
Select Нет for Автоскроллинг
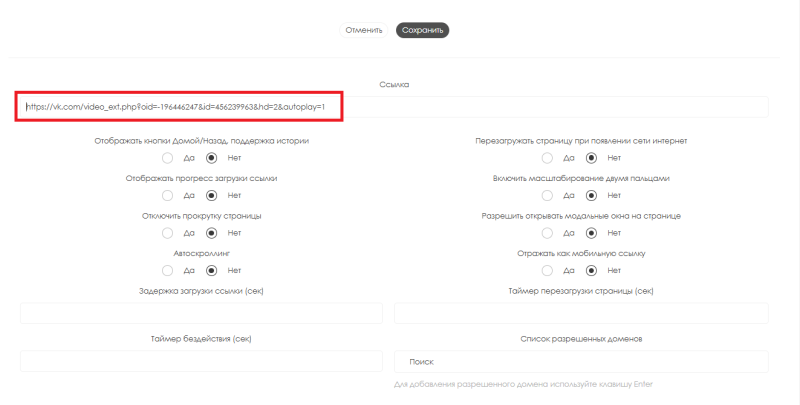pyautogui.click(x=211, y=270)
